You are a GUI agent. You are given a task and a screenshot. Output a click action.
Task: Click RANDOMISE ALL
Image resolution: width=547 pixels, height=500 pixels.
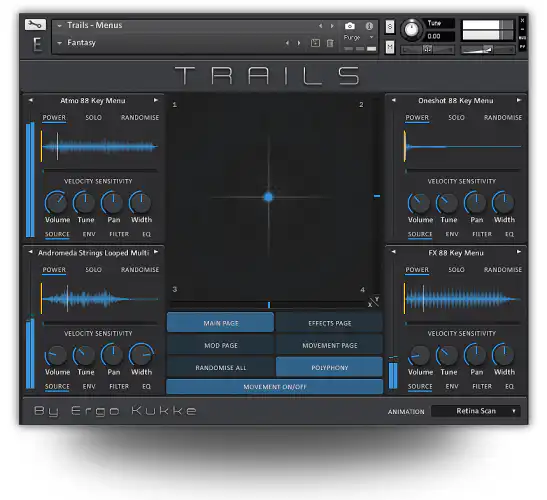pos(220,367)
